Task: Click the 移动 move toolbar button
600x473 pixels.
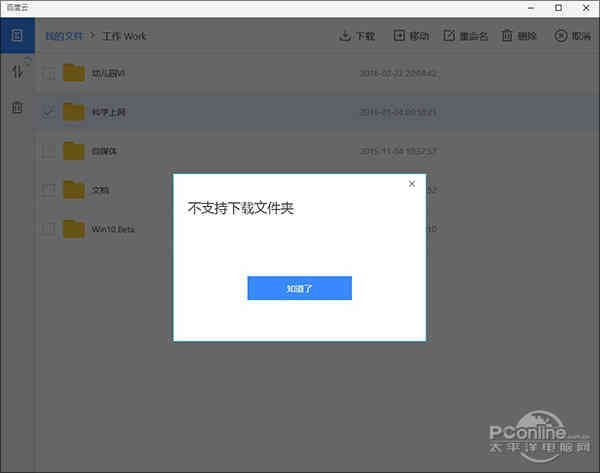Action: (x=411, y=36)
